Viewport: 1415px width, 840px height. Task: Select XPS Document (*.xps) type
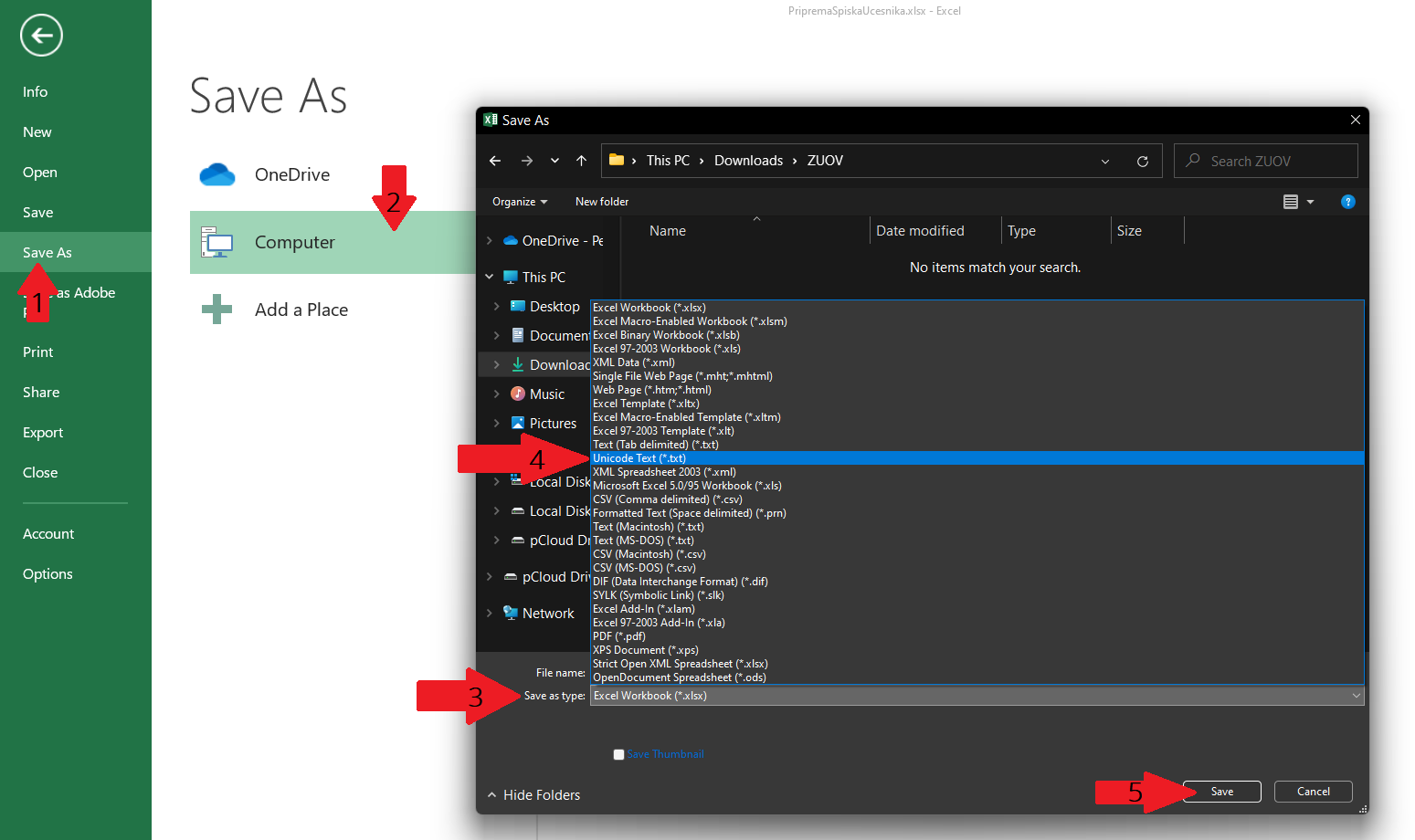tap(977, 650)
